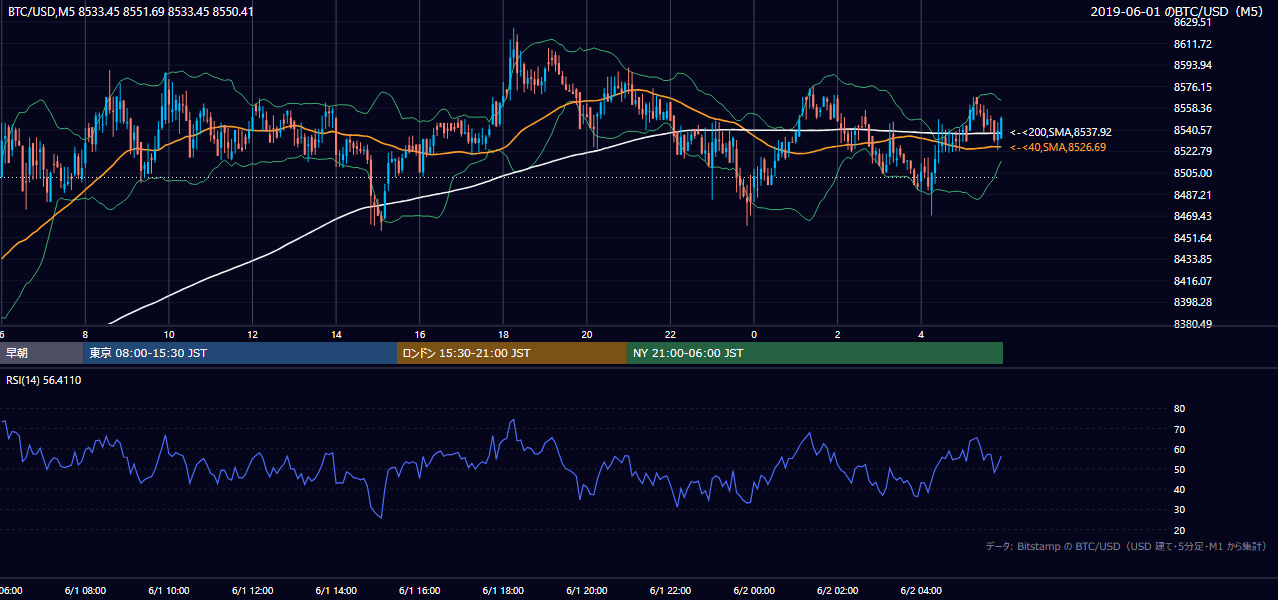Click price axis value 8469.43
1278x600 pixels.
coord(1193,216)
